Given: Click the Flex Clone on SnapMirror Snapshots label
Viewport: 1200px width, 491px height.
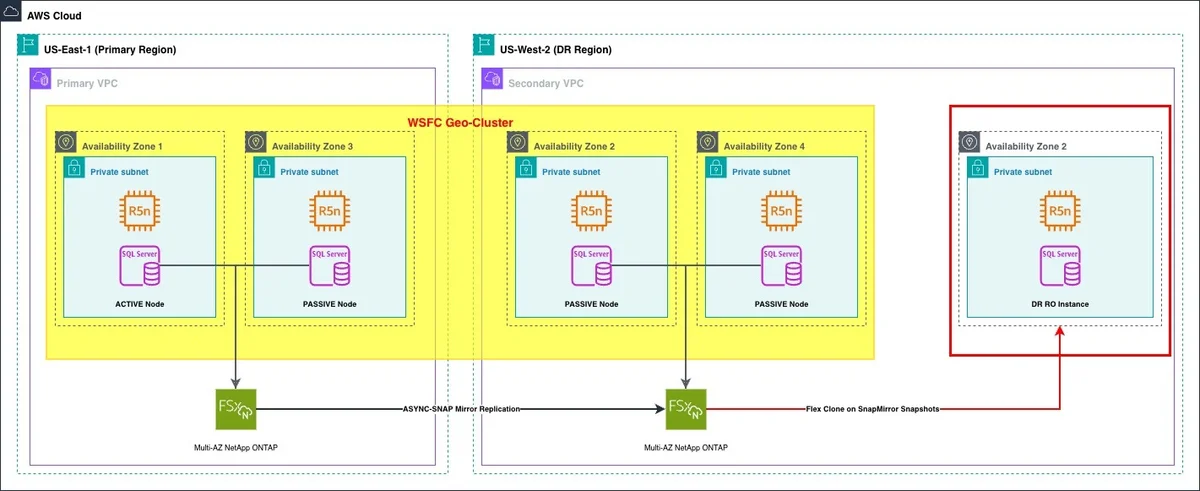Looking at the screenshot, I should 872,409.
